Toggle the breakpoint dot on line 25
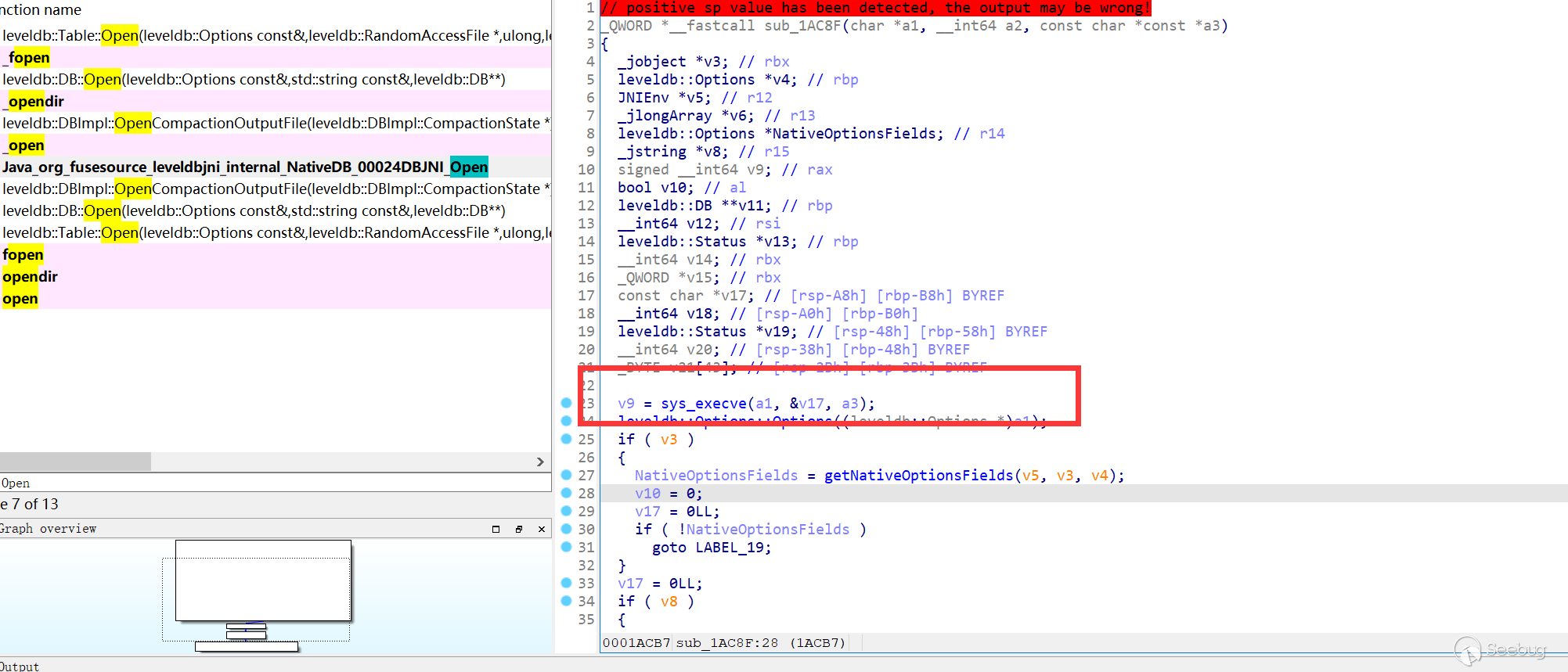The width and height of the screenshot is (1568, 672). [566, 439]
